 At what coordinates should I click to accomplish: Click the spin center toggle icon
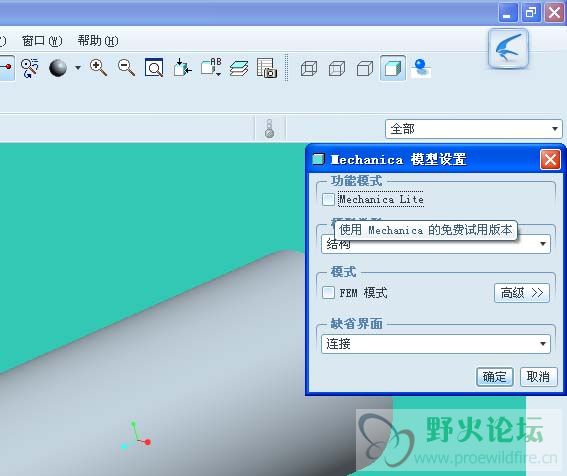tap(7, 68)
